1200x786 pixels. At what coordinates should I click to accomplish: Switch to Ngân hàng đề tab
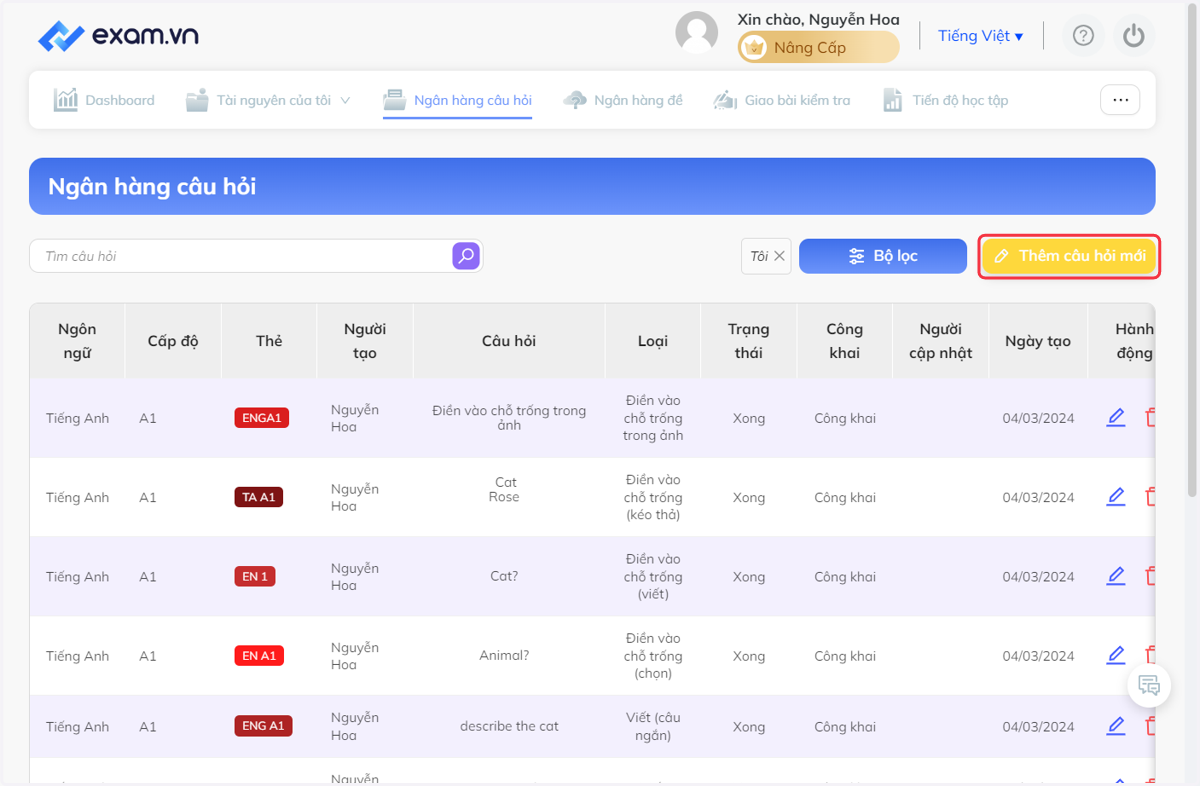(x=623, y=100)
